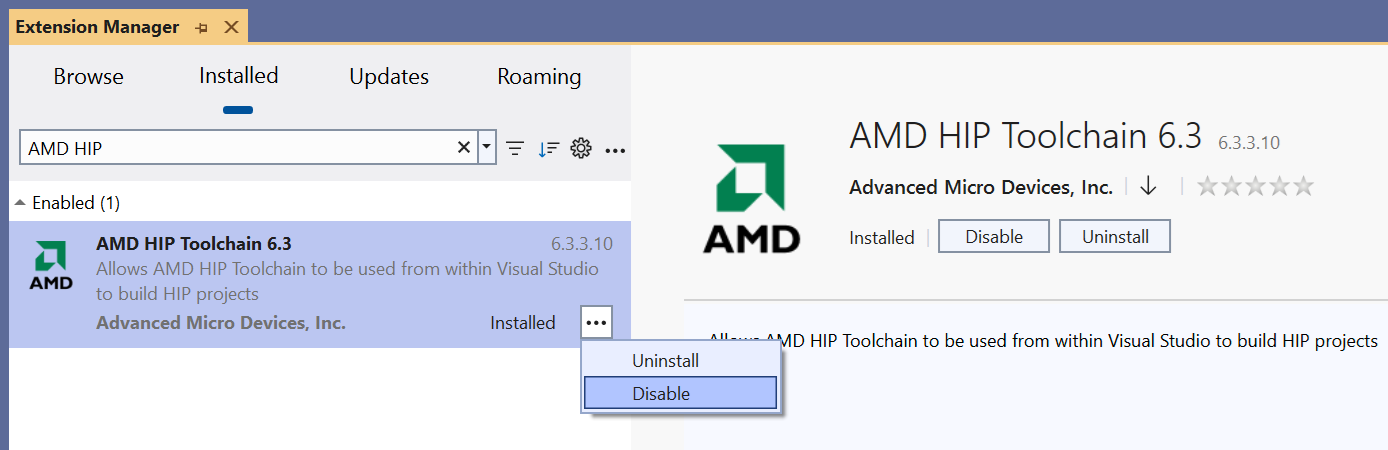Click the three-dot button on AMD HIP item

[596, 322]
